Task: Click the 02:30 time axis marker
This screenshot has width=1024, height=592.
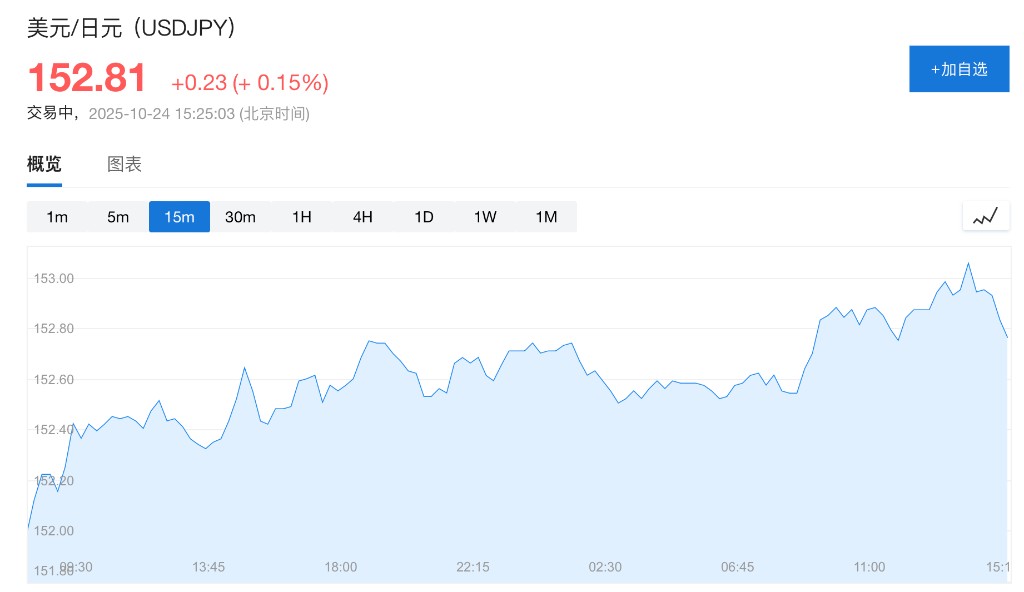Action: coord(605,567)
